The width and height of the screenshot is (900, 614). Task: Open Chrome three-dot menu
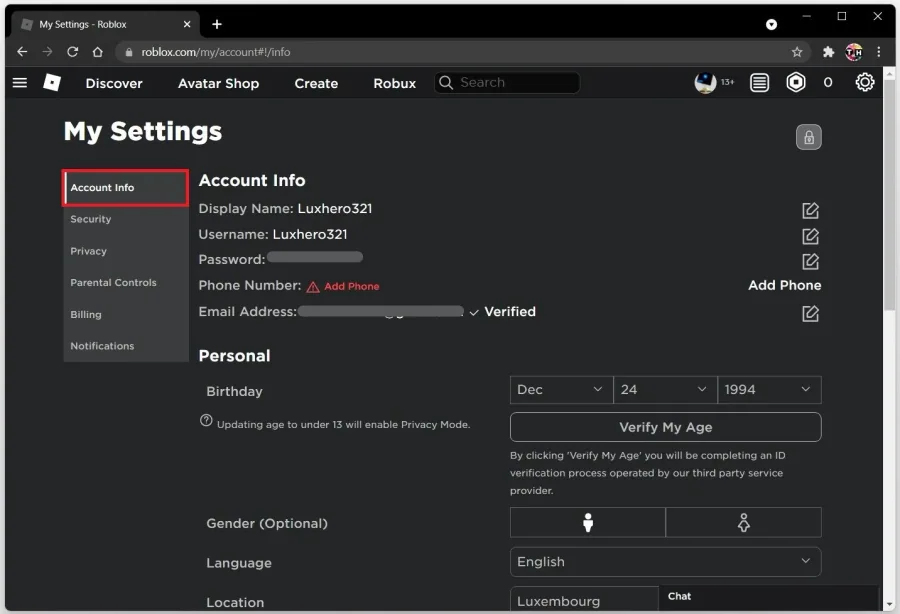click(x=879, y=52)
